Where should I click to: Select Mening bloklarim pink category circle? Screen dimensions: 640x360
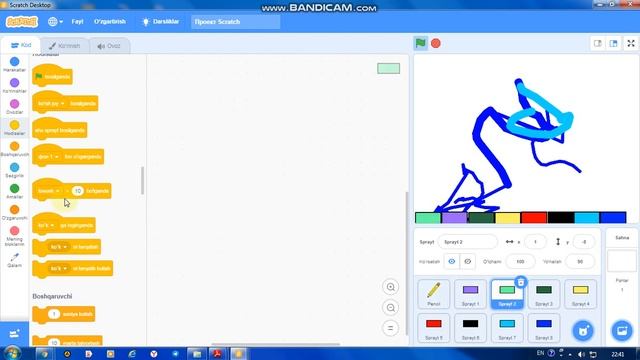pyautogui.click(x=14, y=231)
